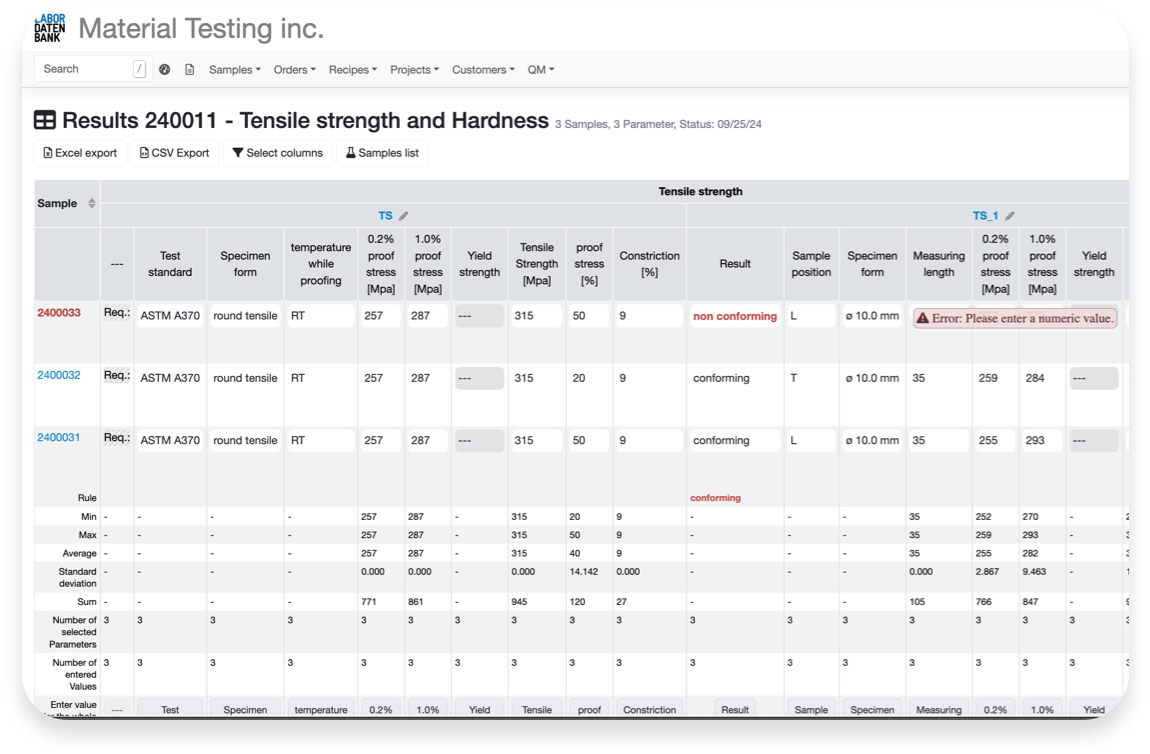Click the CSV Export button

click(175, 153)
